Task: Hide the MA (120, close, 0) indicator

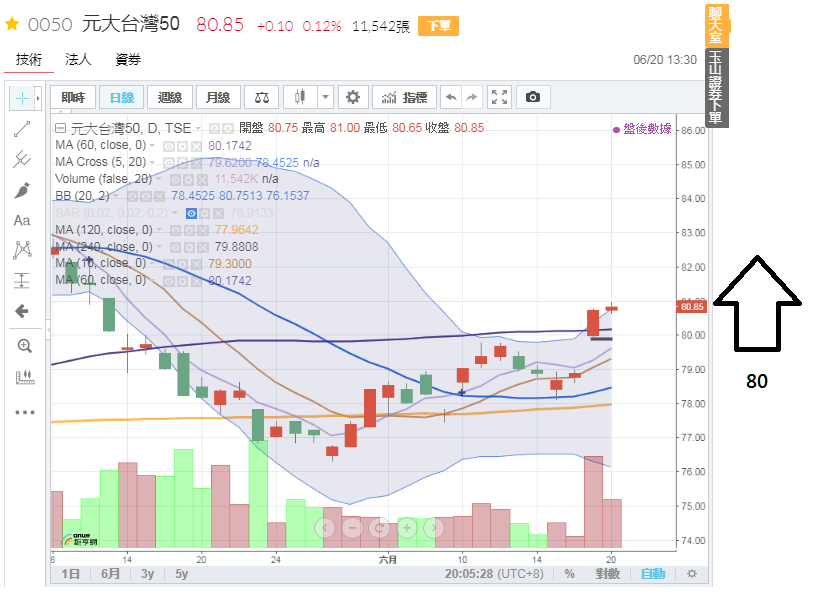Action: [175, 230]
